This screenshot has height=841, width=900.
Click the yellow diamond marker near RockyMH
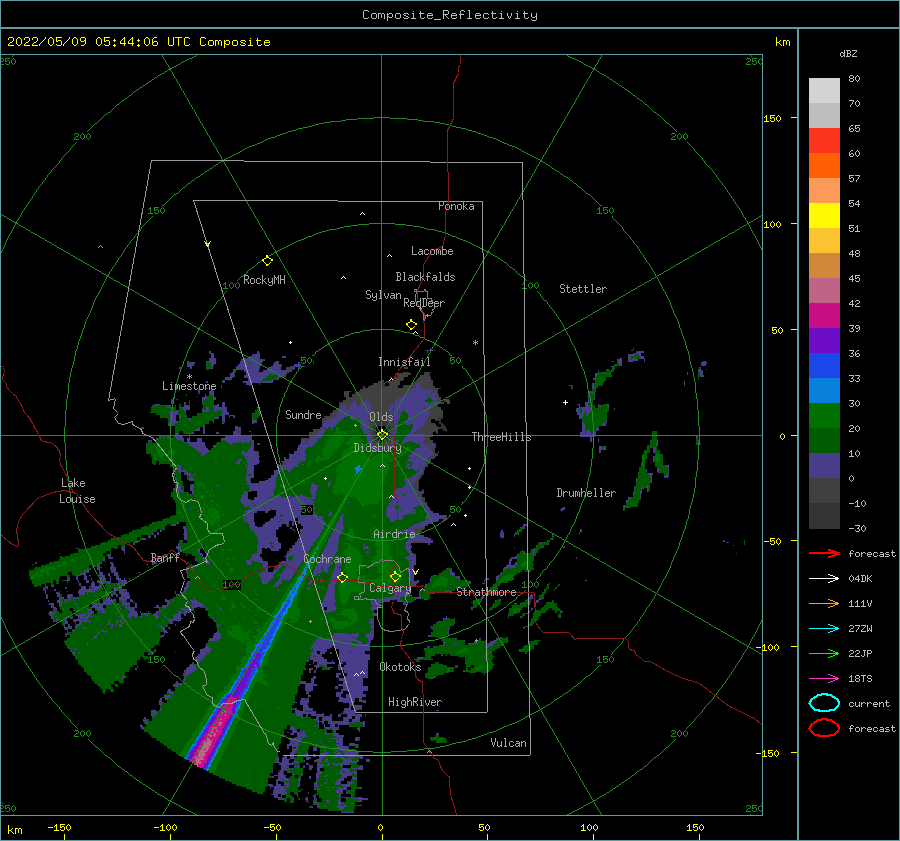pyautogui.click(x=267, y=261)
